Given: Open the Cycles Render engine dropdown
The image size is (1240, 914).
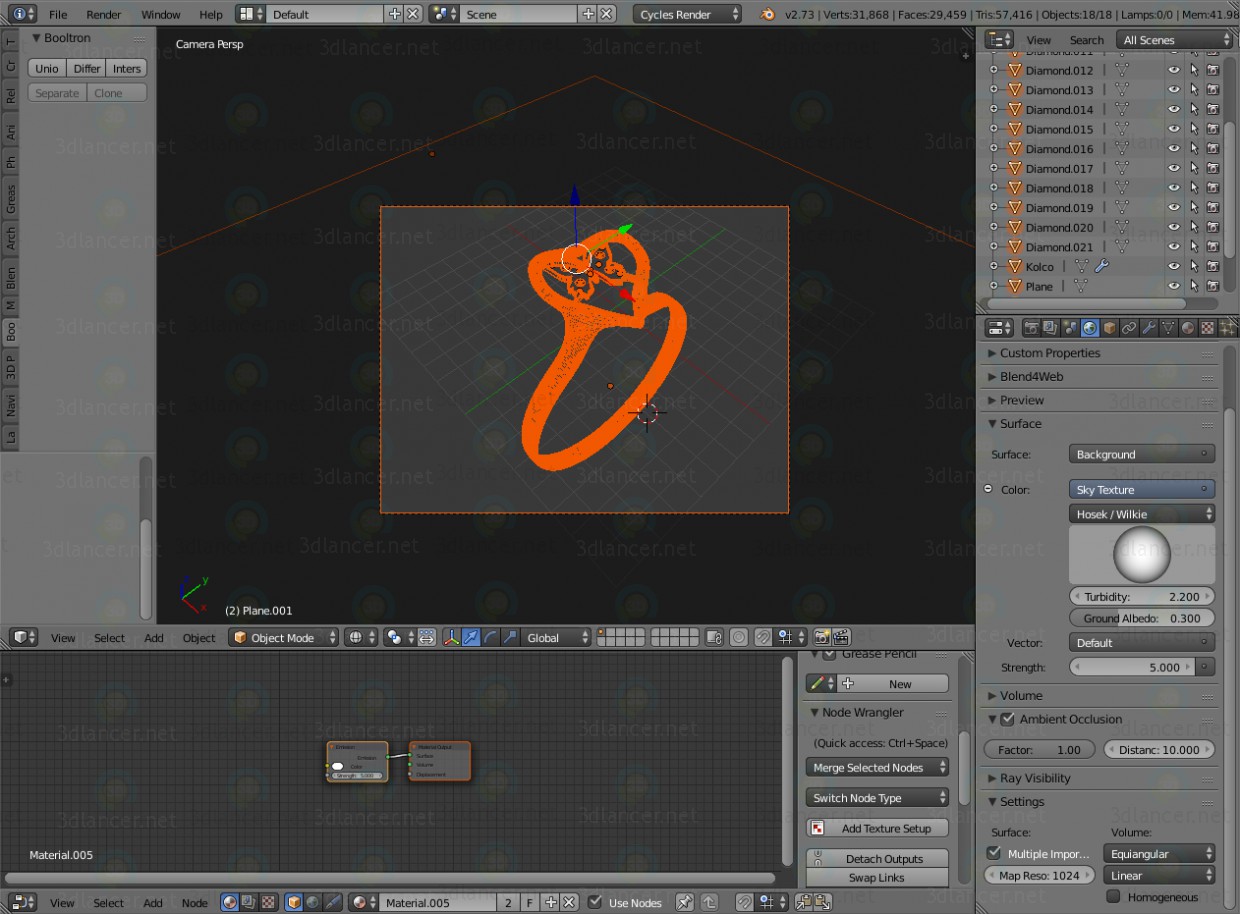Looking at the screenshot, I should pyautogui.click(x=688, y=14).
